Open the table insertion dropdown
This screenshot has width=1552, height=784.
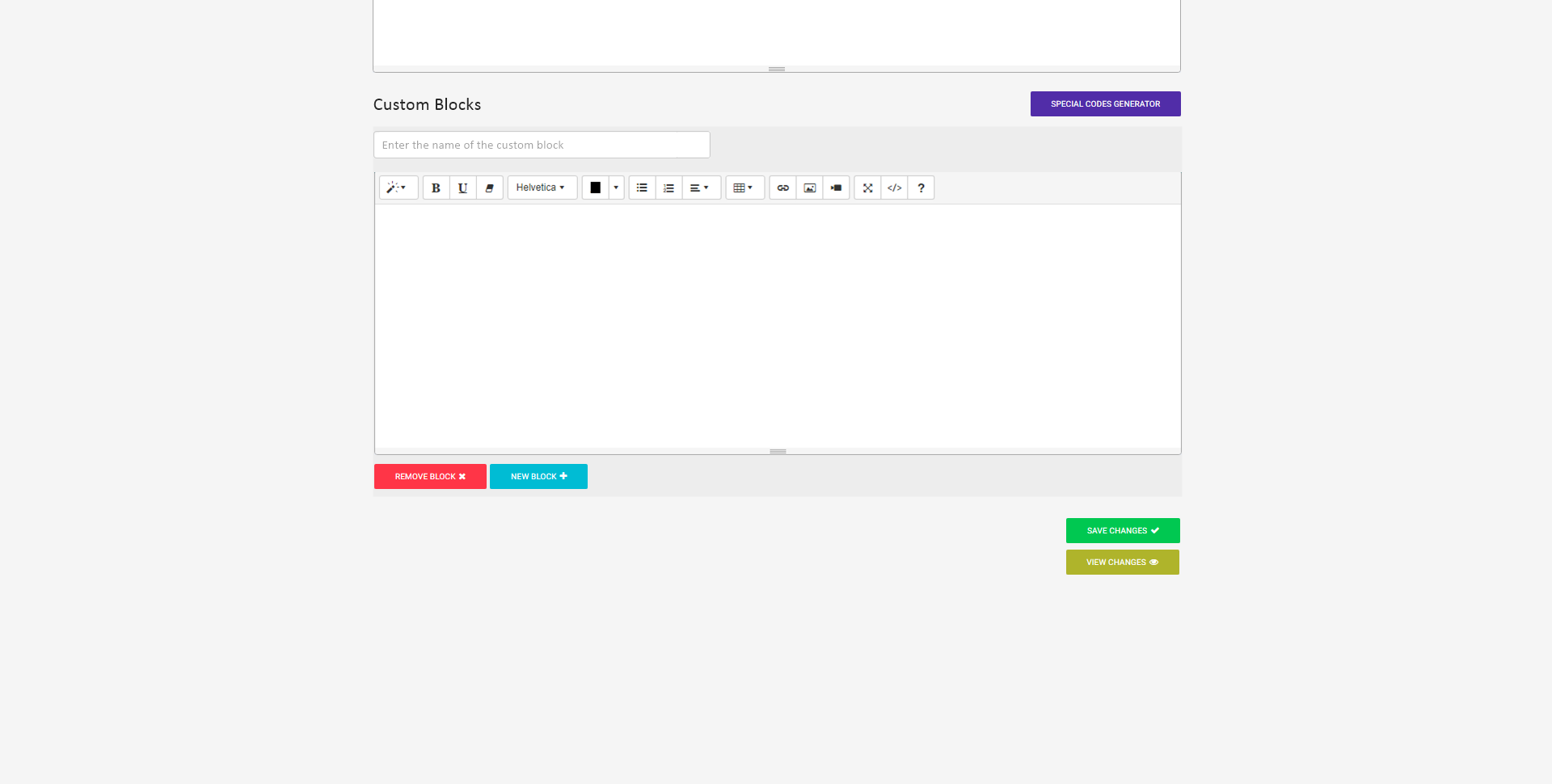(x=744, y=188)
